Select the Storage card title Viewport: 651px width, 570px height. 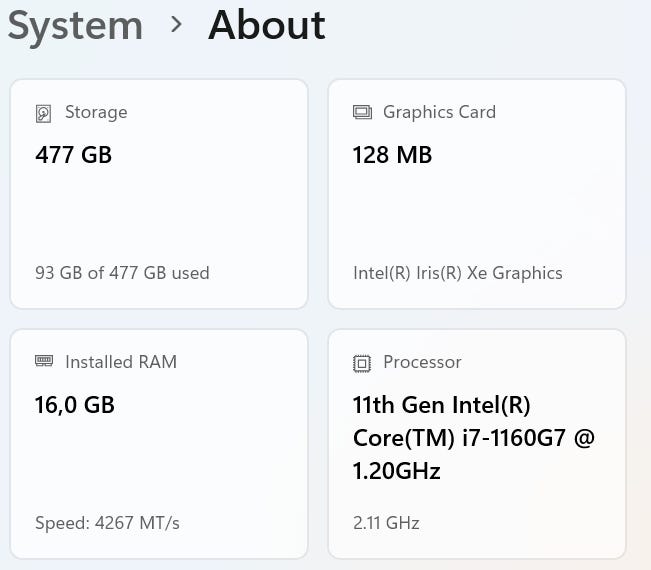click(96, 112)
